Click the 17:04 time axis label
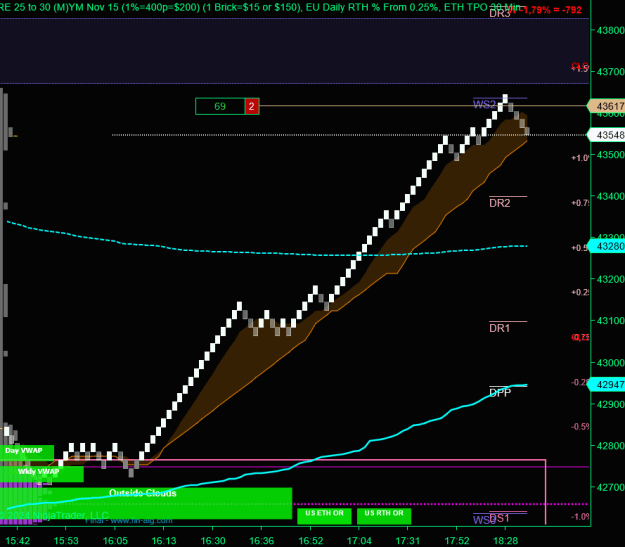Viewport: 625px width, 547px height. [359, 541]
